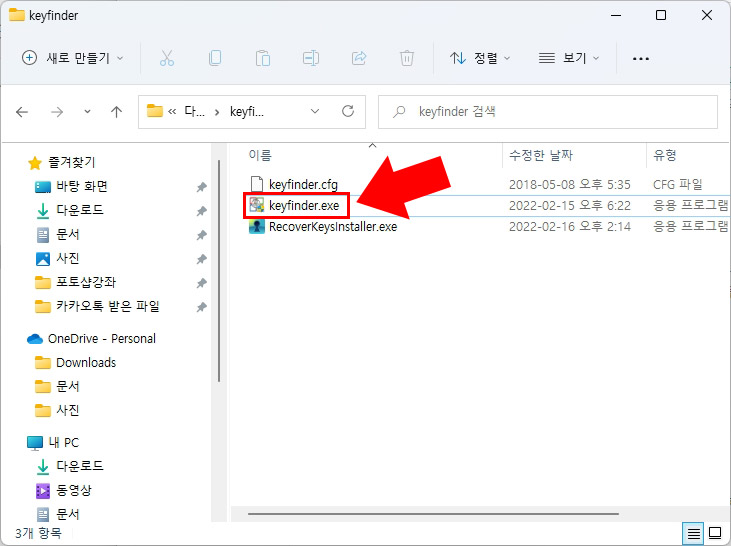Open the 포토샵강좌 folder

(x=86, y=282)
